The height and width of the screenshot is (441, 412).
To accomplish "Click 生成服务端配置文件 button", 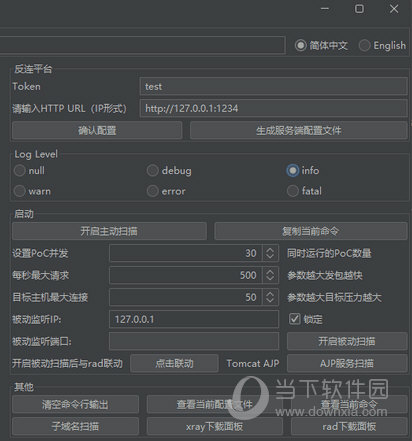I will [x=299, y=130].
